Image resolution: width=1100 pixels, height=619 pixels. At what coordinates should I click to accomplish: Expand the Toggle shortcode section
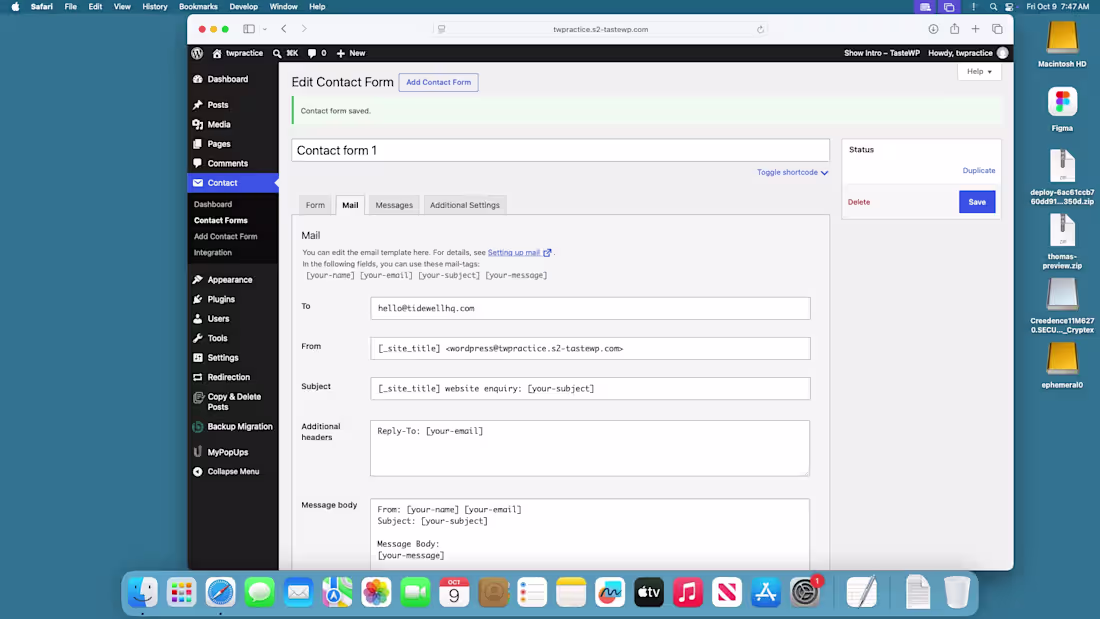pos(792,172)
